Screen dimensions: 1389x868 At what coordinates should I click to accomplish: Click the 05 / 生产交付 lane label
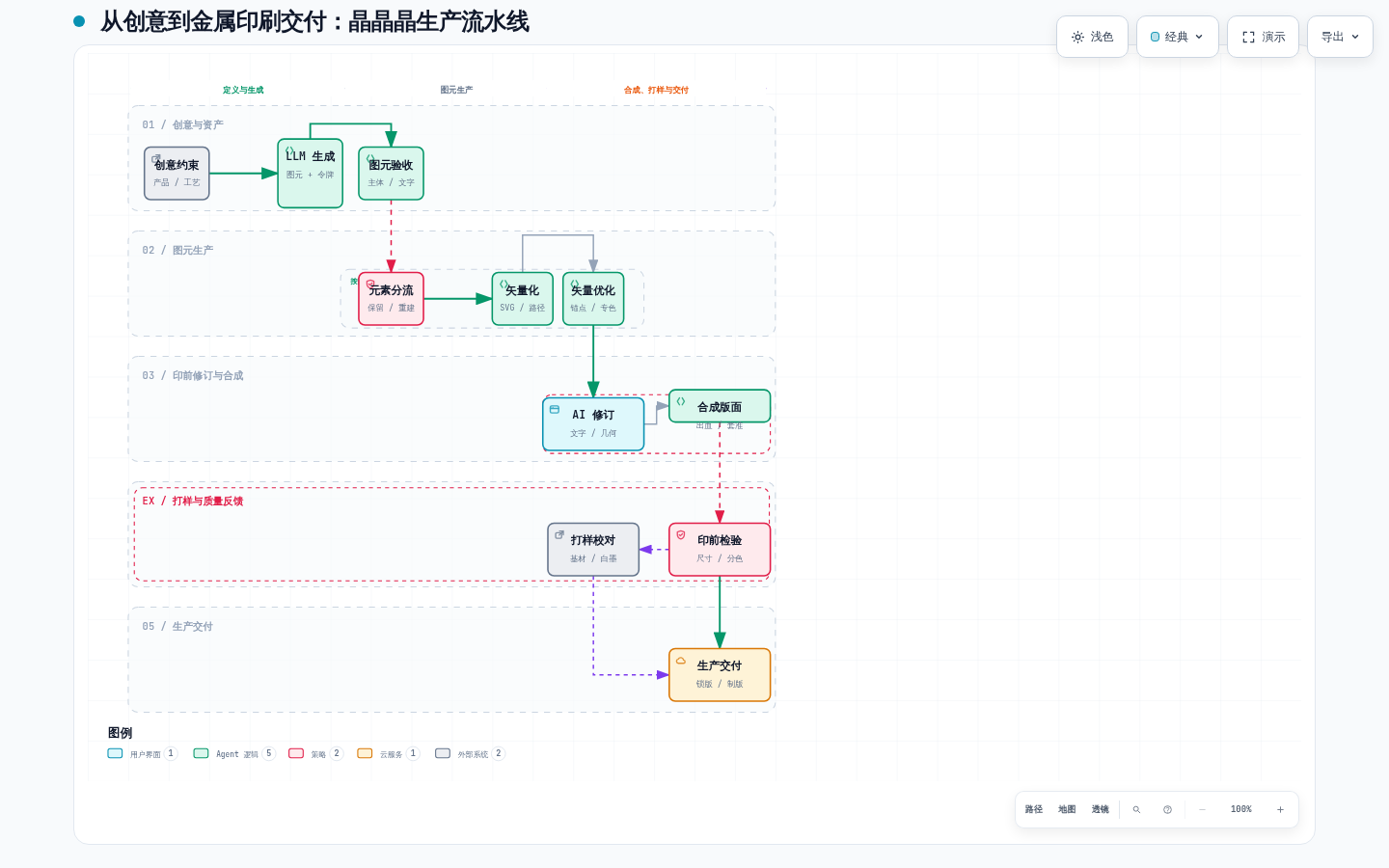(x=177, y=626)
